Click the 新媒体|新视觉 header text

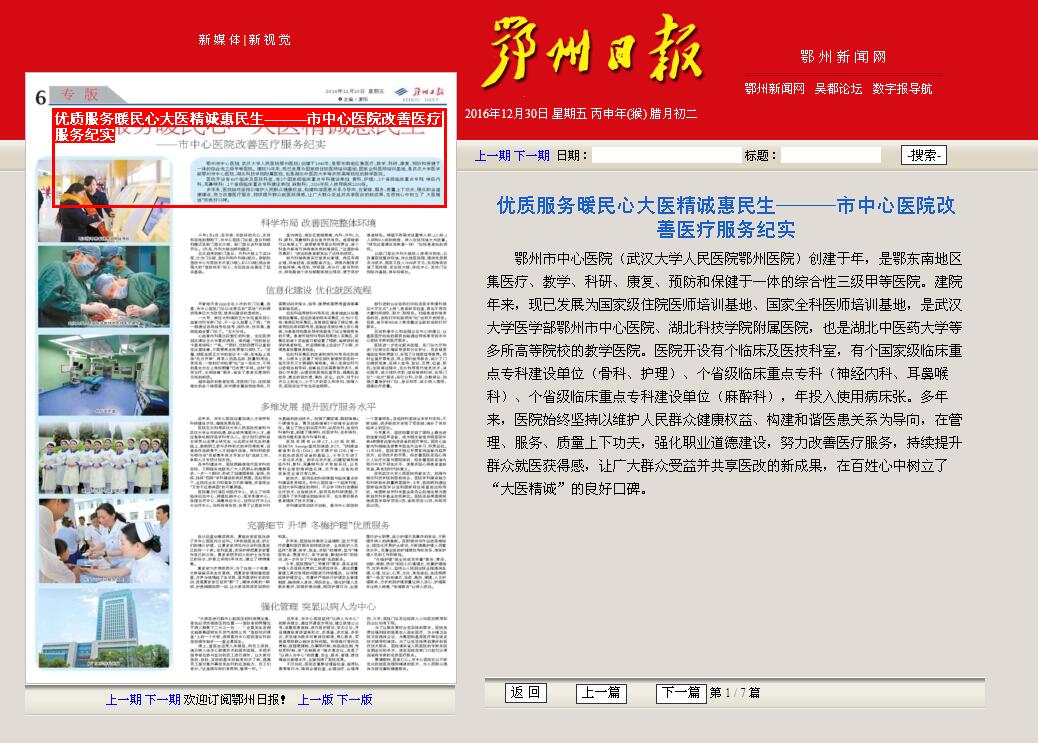[x=244, y=40]
